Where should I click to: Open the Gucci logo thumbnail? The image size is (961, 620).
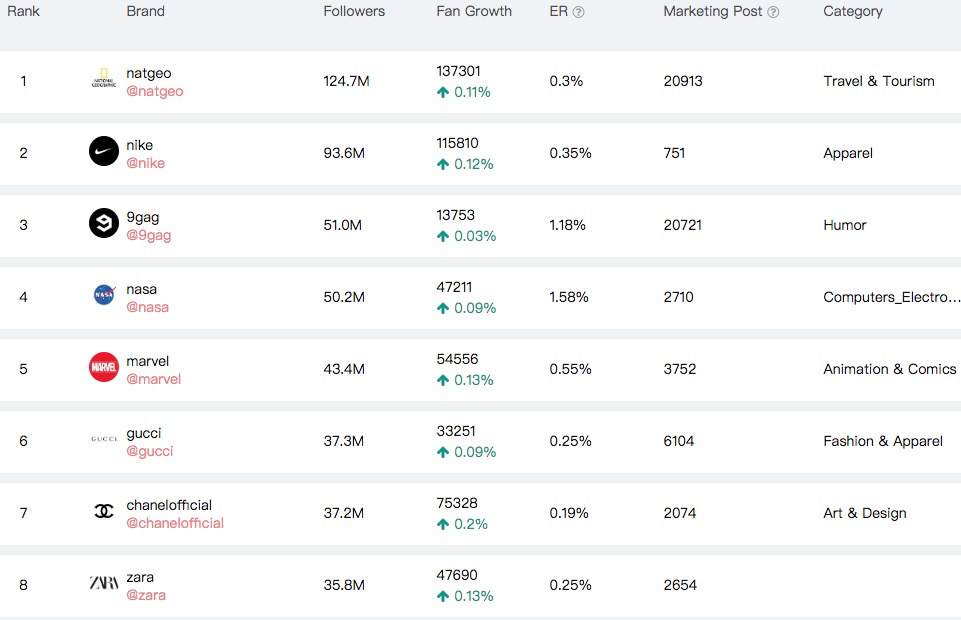click(104, 439)
